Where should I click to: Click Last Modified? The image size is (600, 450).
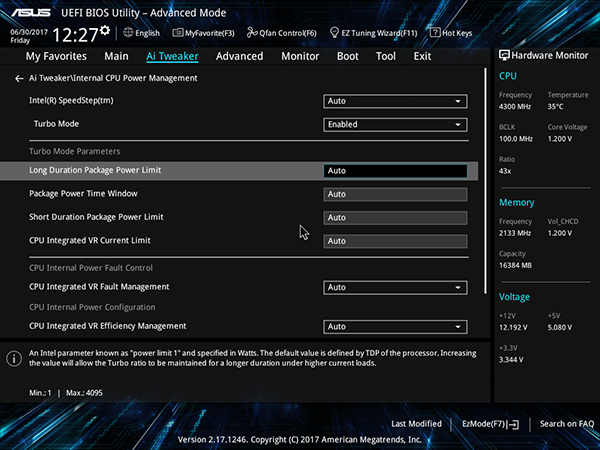click(416, 424)
